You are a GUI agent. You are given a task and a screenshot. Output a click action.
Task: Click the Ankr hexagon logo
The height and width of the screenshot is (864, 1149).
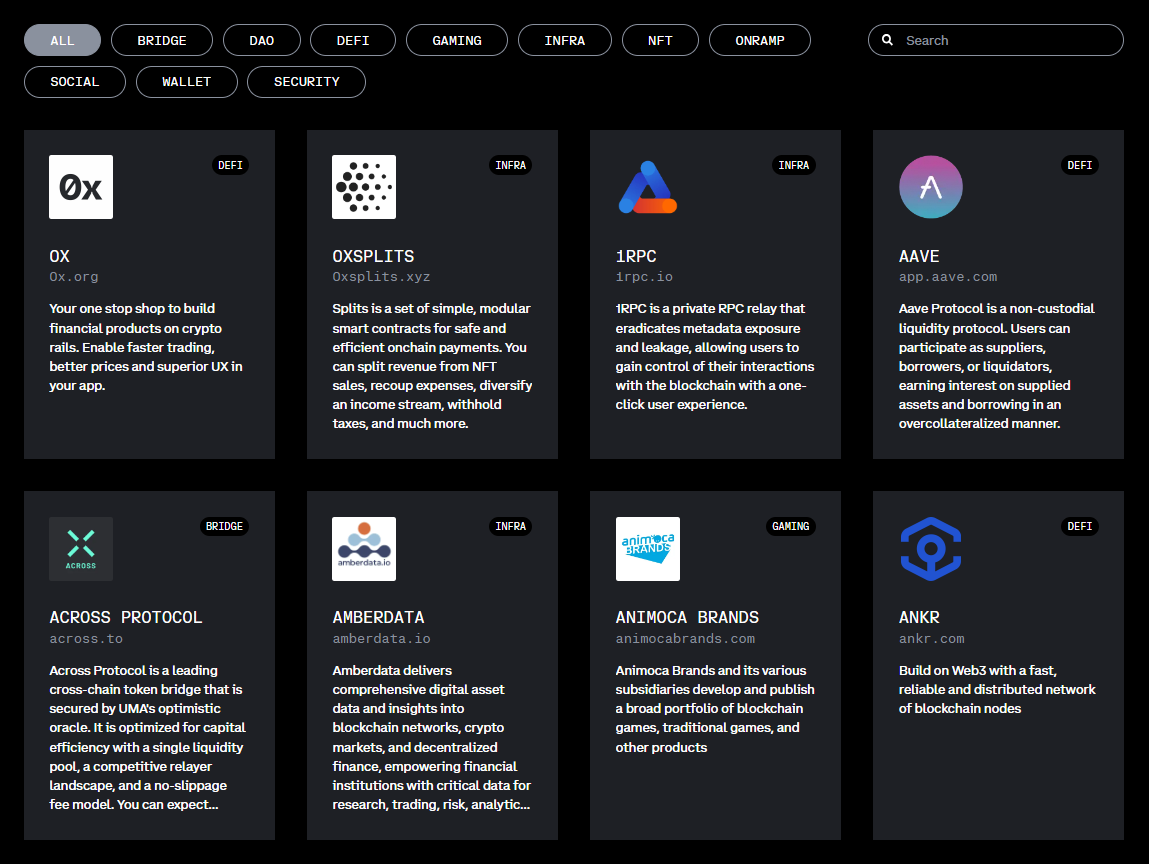click(931, 548)
